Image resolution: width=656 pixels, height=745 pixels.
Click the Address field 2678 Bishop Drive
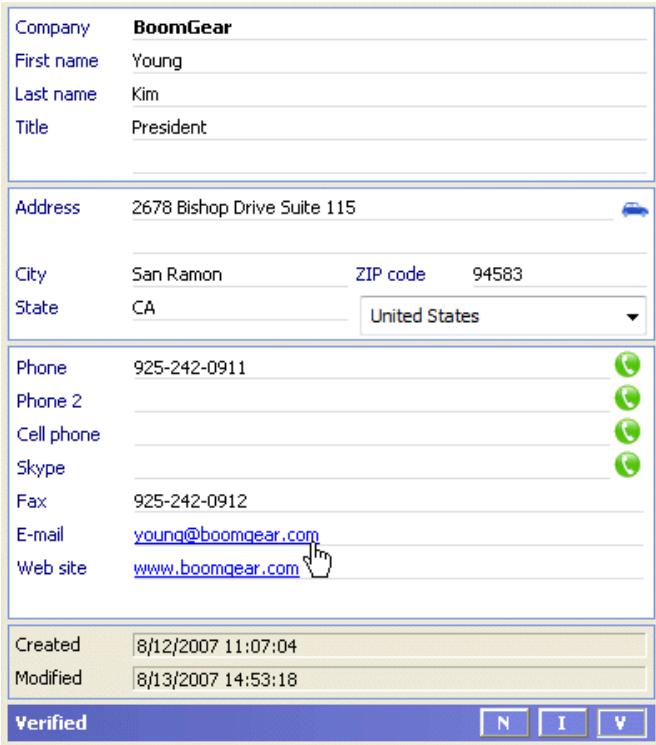click(x=373, y=208)
